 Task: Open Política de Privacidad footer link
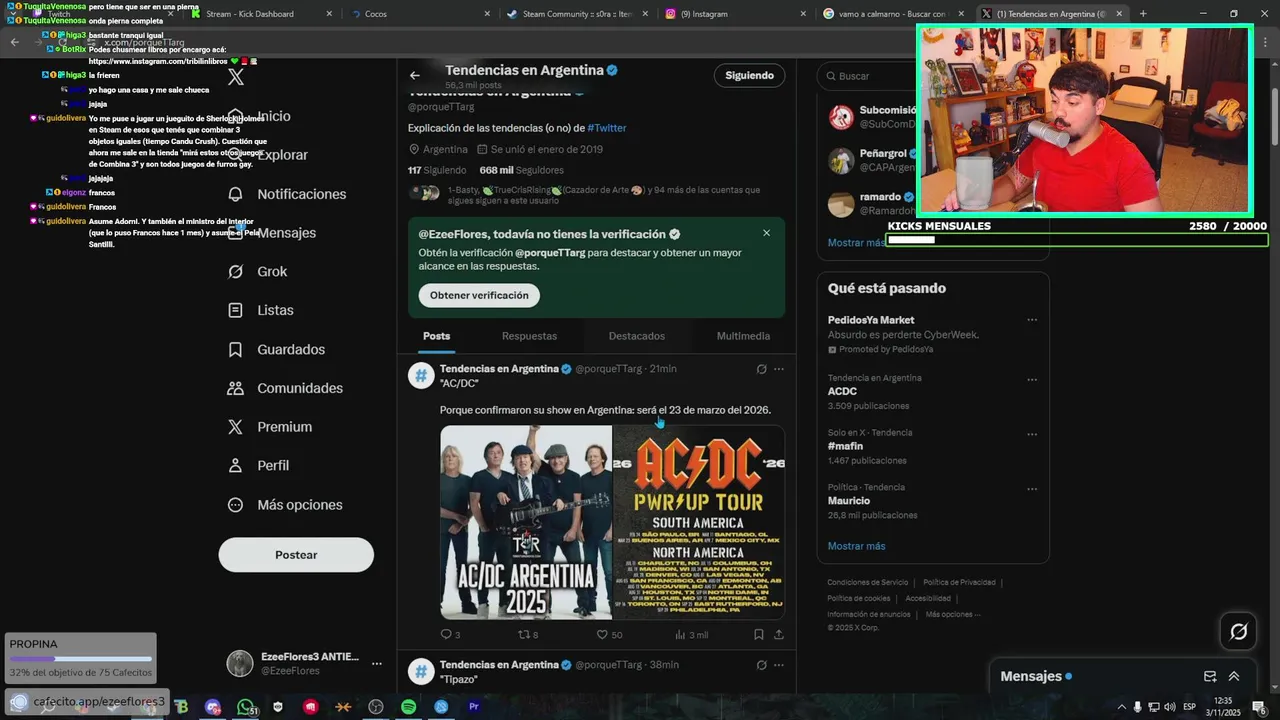959,582
